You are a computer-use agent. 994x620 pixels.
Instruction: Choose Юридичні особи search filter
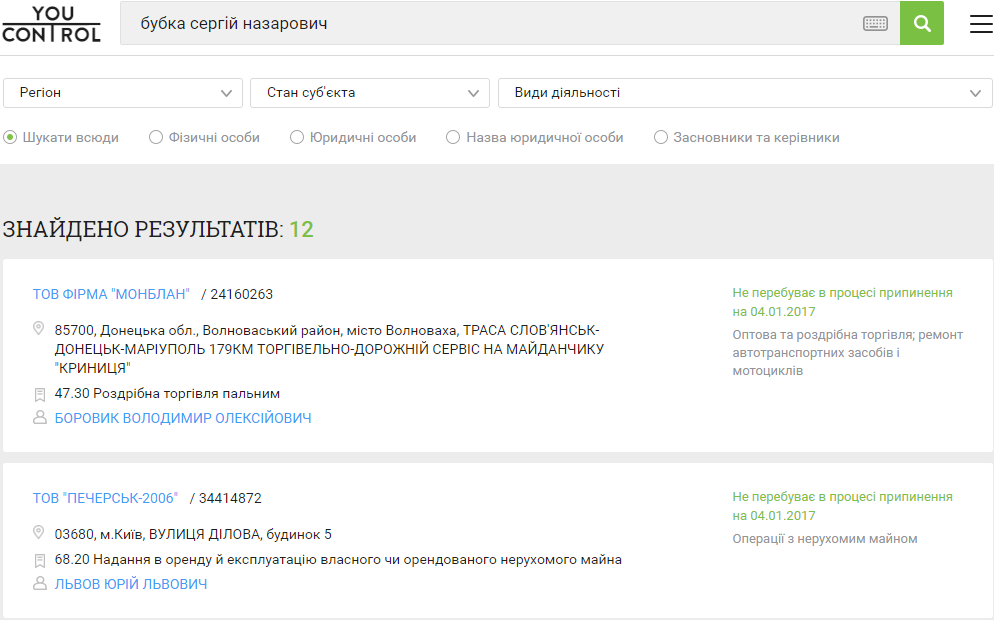click(x=297, y=137)
